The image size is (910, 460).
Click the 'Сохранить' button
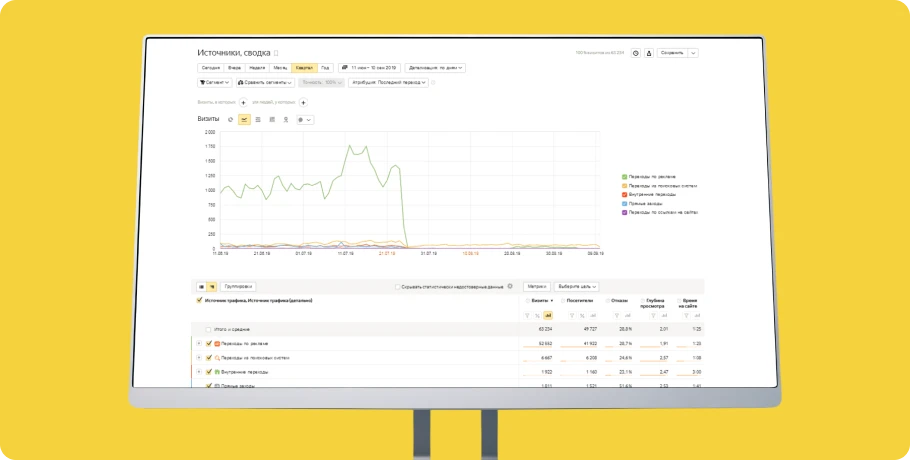tap(672, 53)
